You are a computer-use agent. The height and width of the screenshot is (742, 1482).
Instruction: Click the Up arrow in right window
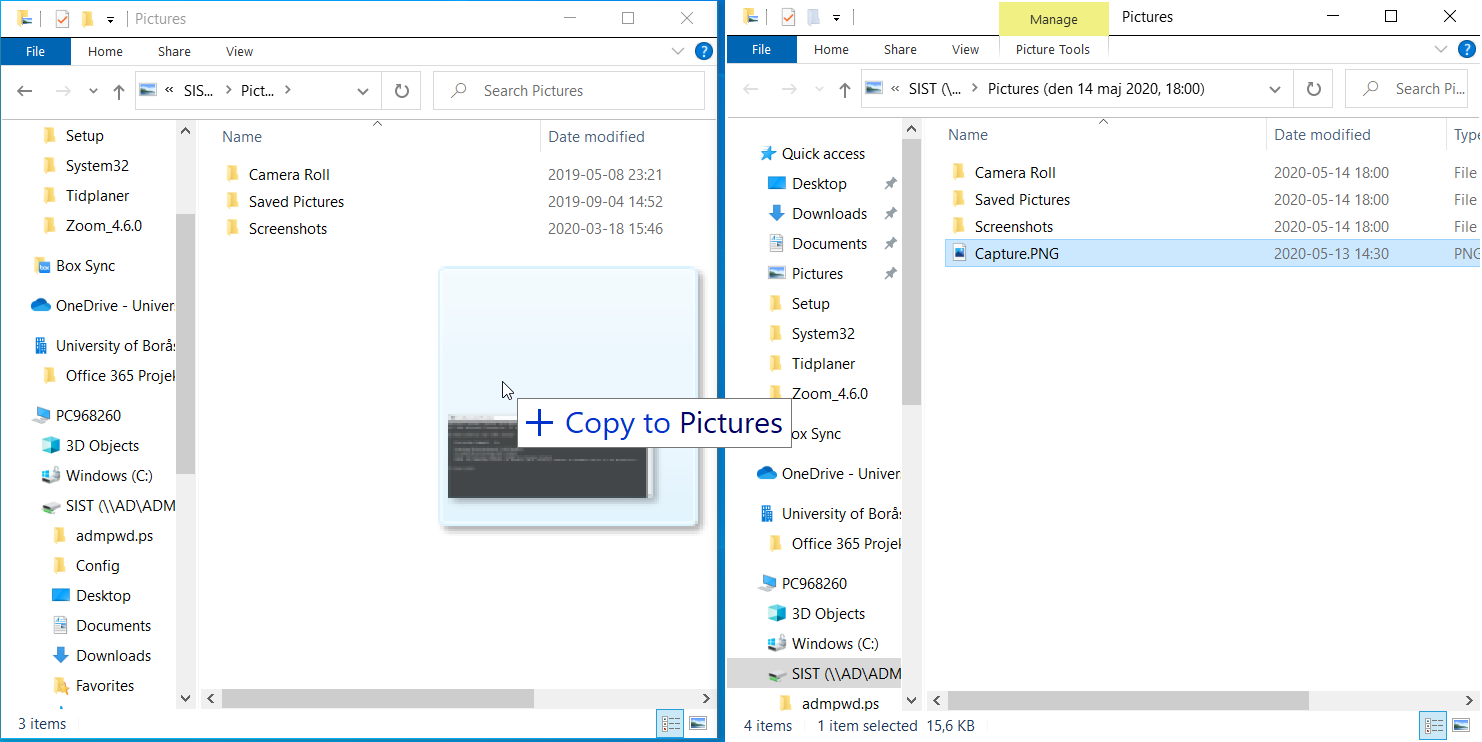point(844,89)
